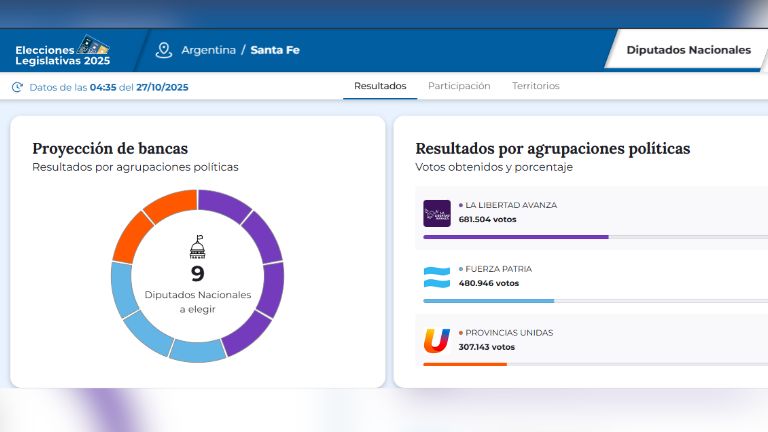Click La Libertad Avanza purple vote bar
This screenshot has width=768, height=432.
click(x=515, y=237)
